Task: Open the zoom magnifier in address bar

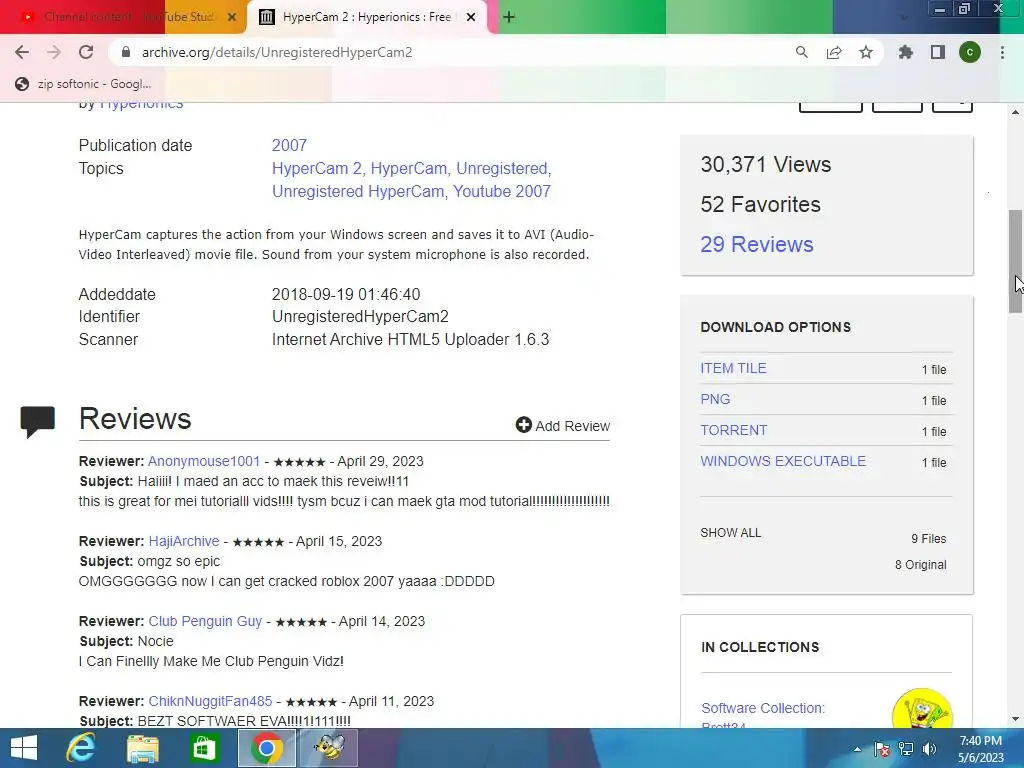Action: 802,52
